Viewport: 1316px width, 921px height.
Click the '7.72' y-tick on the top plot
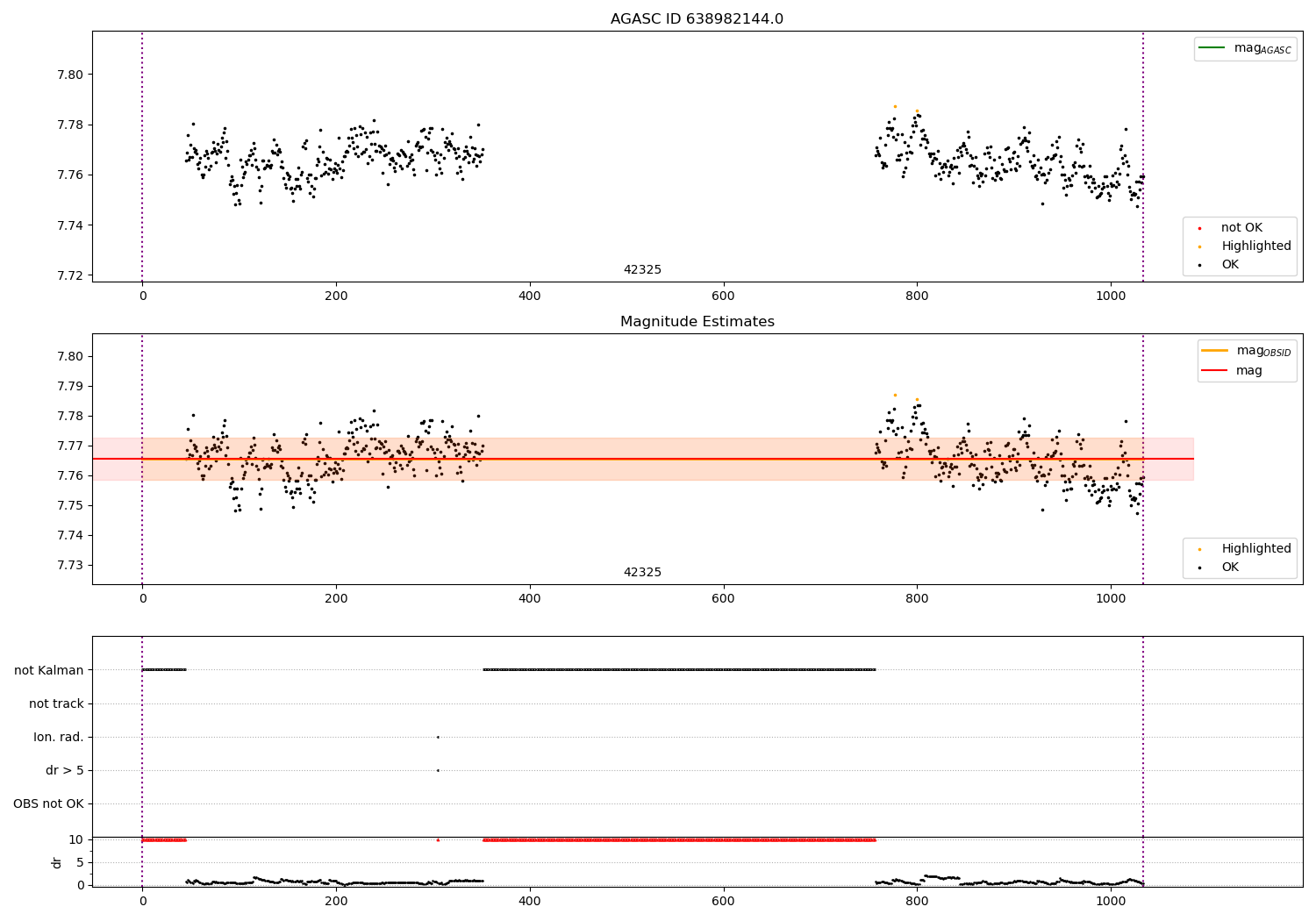[x=70, y=275]
